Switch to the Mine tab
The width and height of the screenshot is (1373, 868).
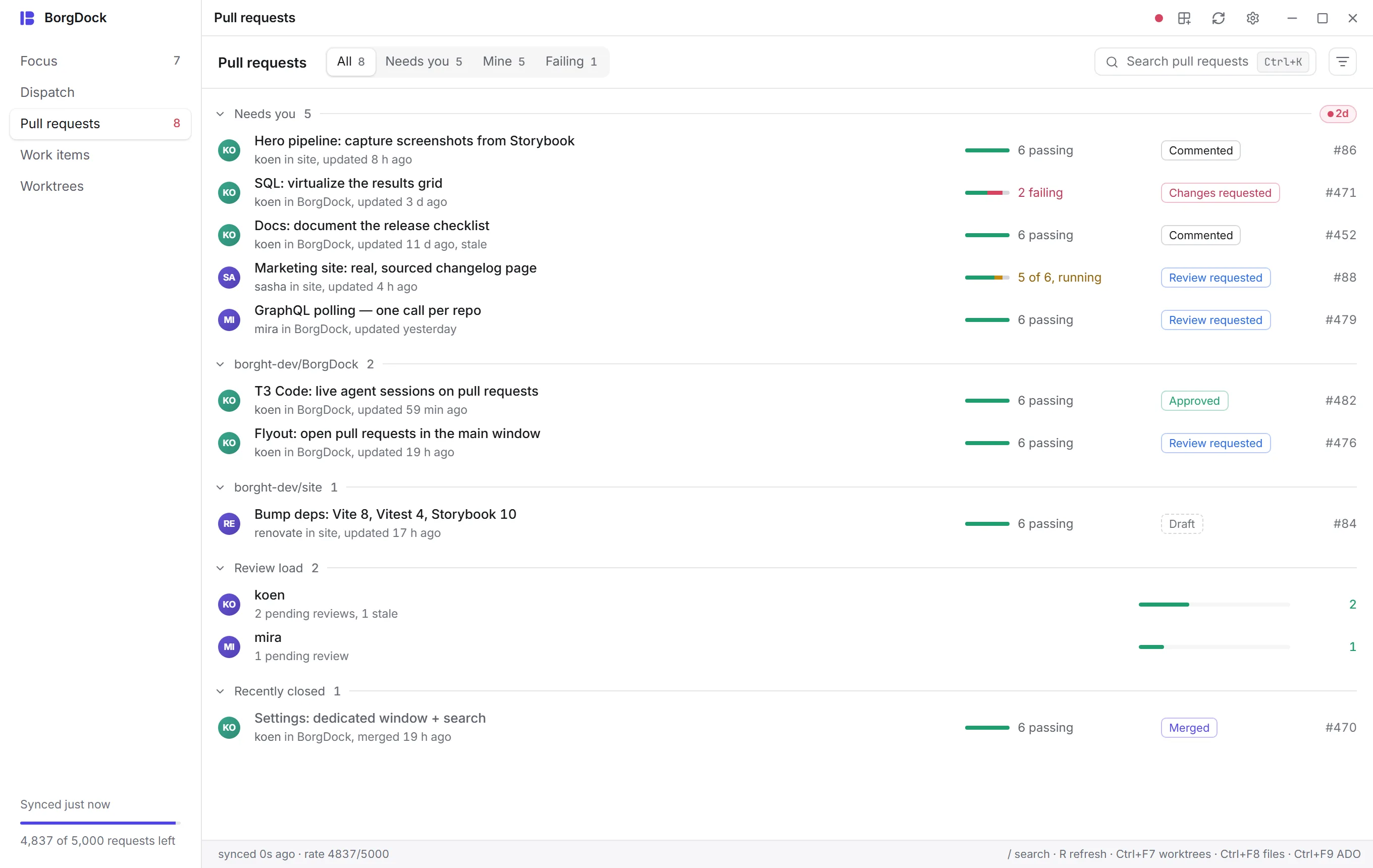504,62
